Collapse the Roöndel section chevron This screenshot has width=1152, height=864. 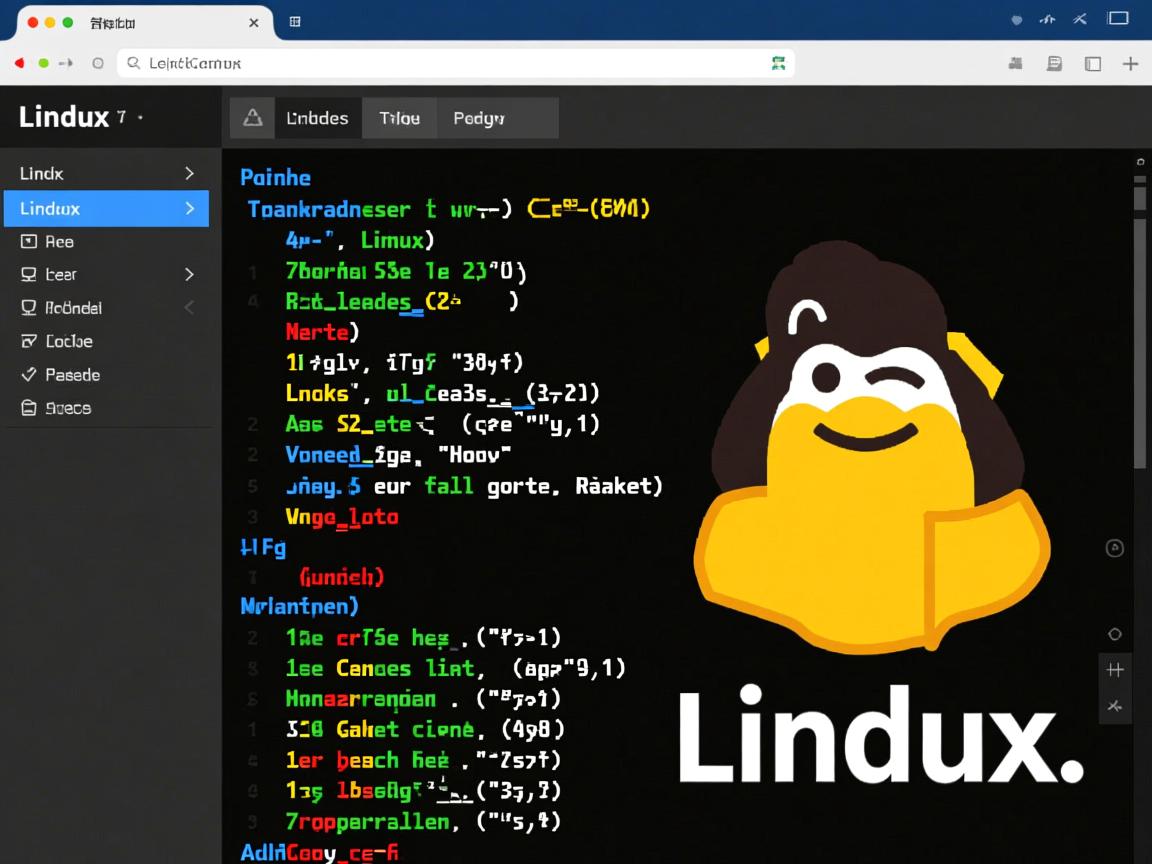point(189,308)
